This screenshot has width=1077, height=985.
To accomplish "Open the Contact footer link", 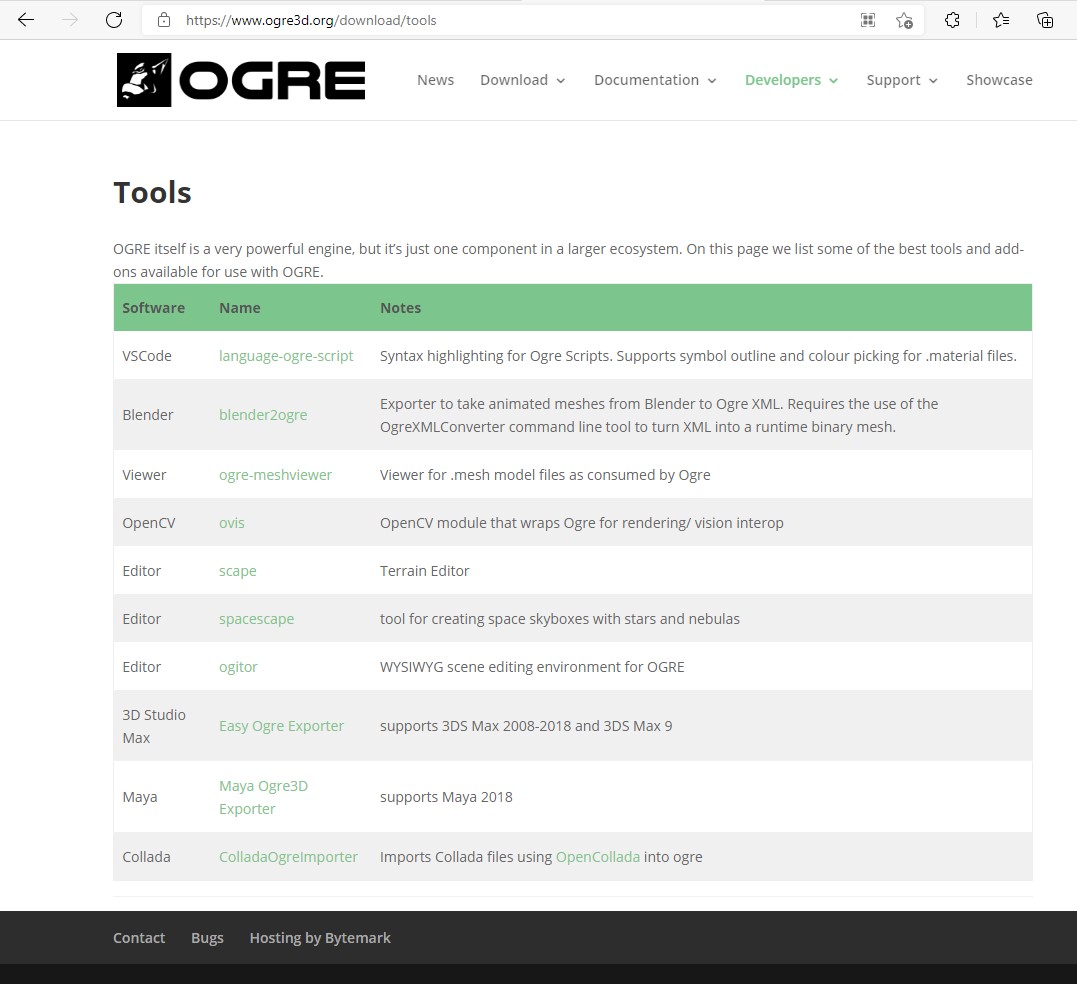I will coord(139,938).
